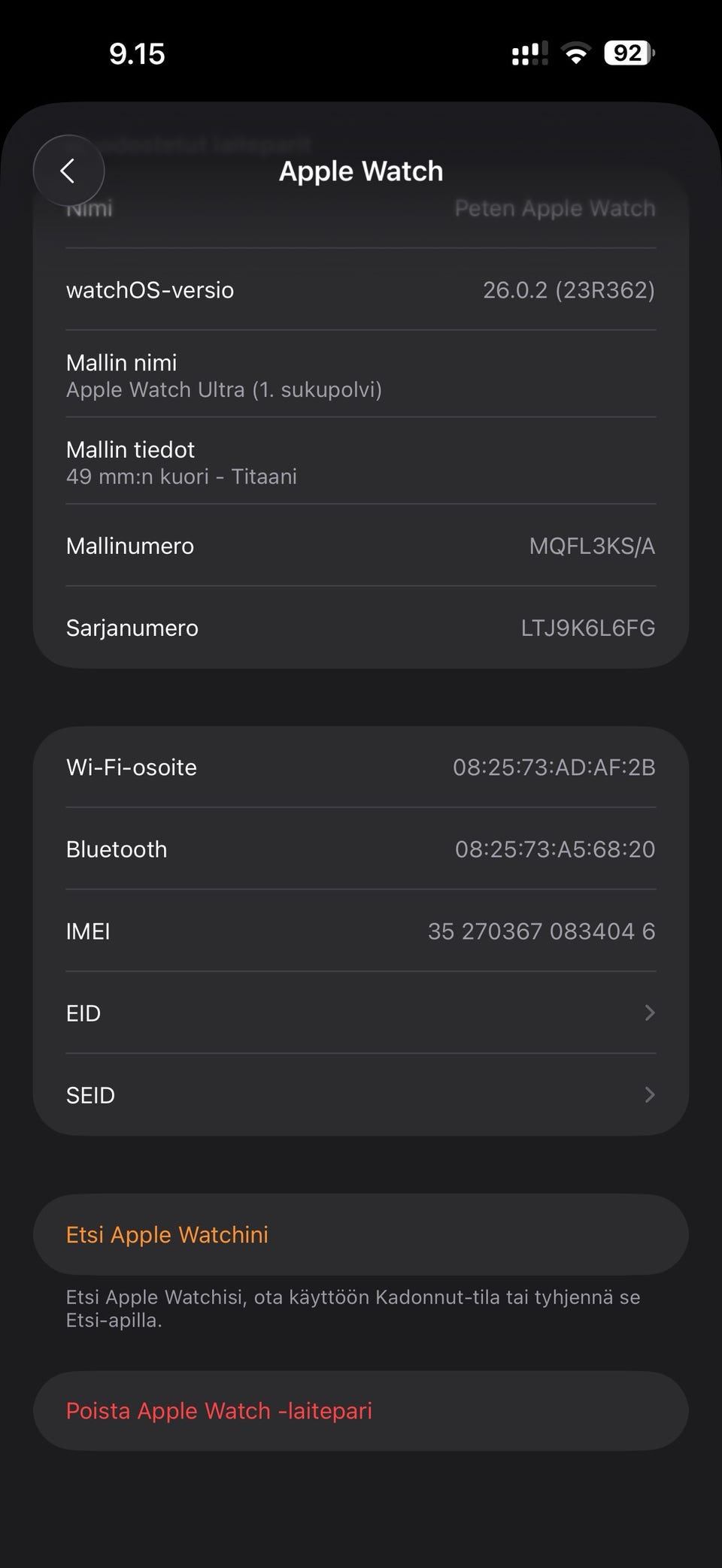
Task: Tap the battery indicator showing 92
Action: (629, 53)
